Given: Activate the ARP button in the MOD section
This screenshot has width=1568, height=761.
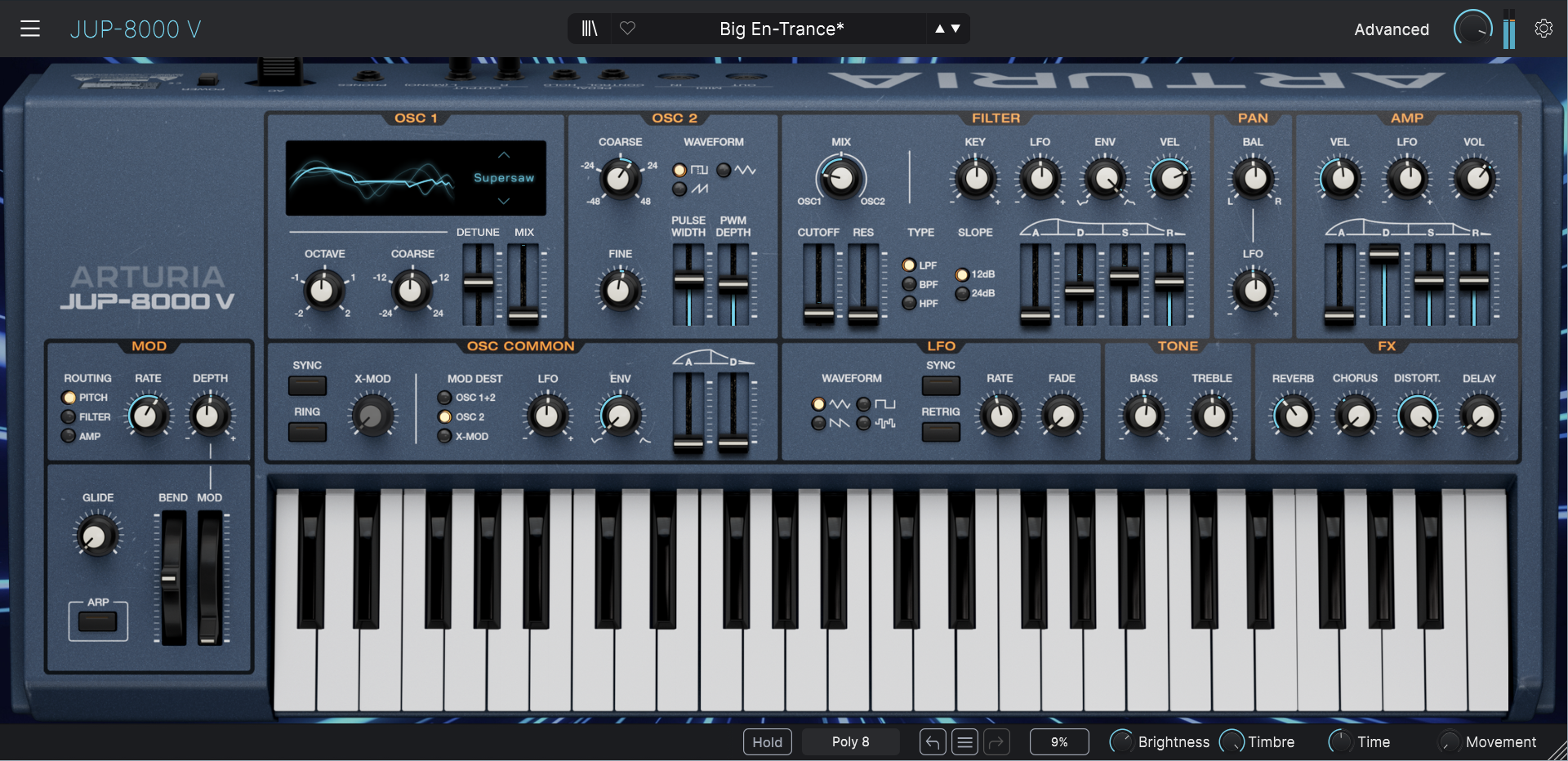Looking at the screenshot, I should 97,621.
